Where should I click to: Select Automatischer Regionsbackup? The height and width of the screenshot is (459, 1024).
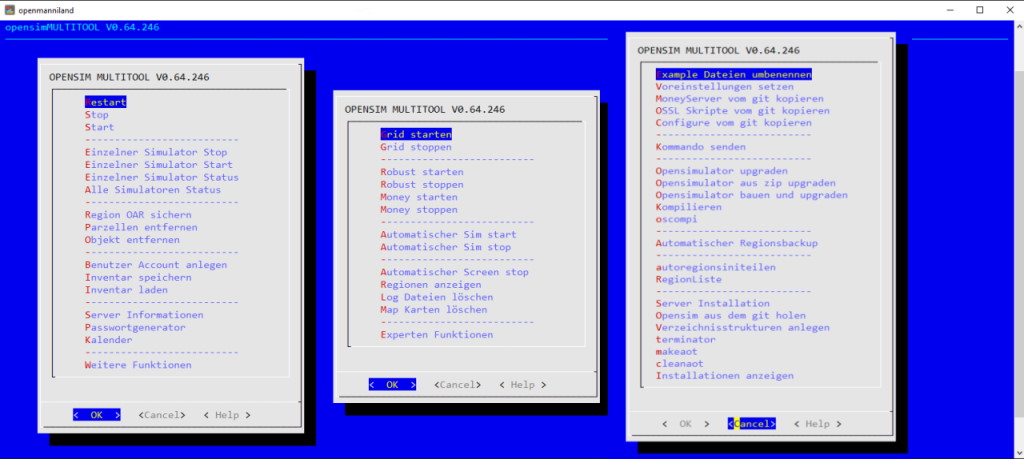(x=736, y=243)
